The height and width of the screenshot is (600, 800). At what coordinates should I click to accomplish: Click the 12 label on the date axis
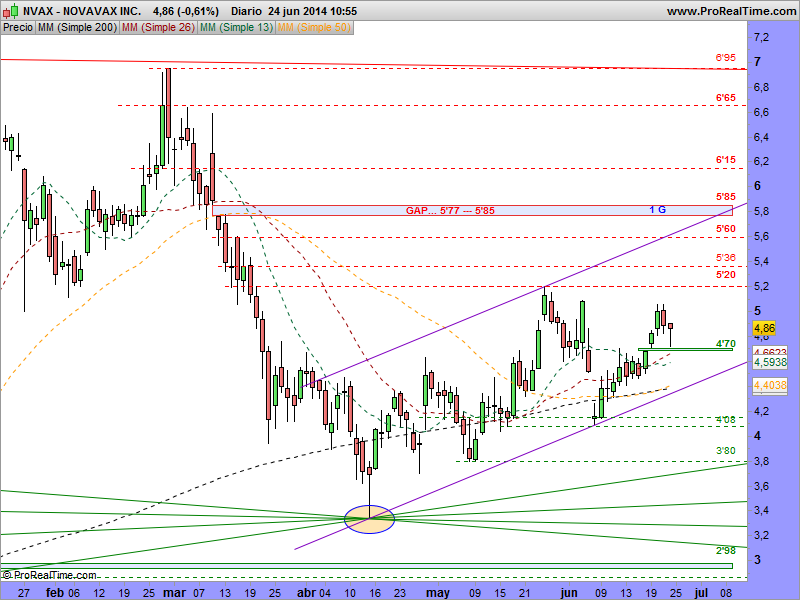[x=99, y=593]
